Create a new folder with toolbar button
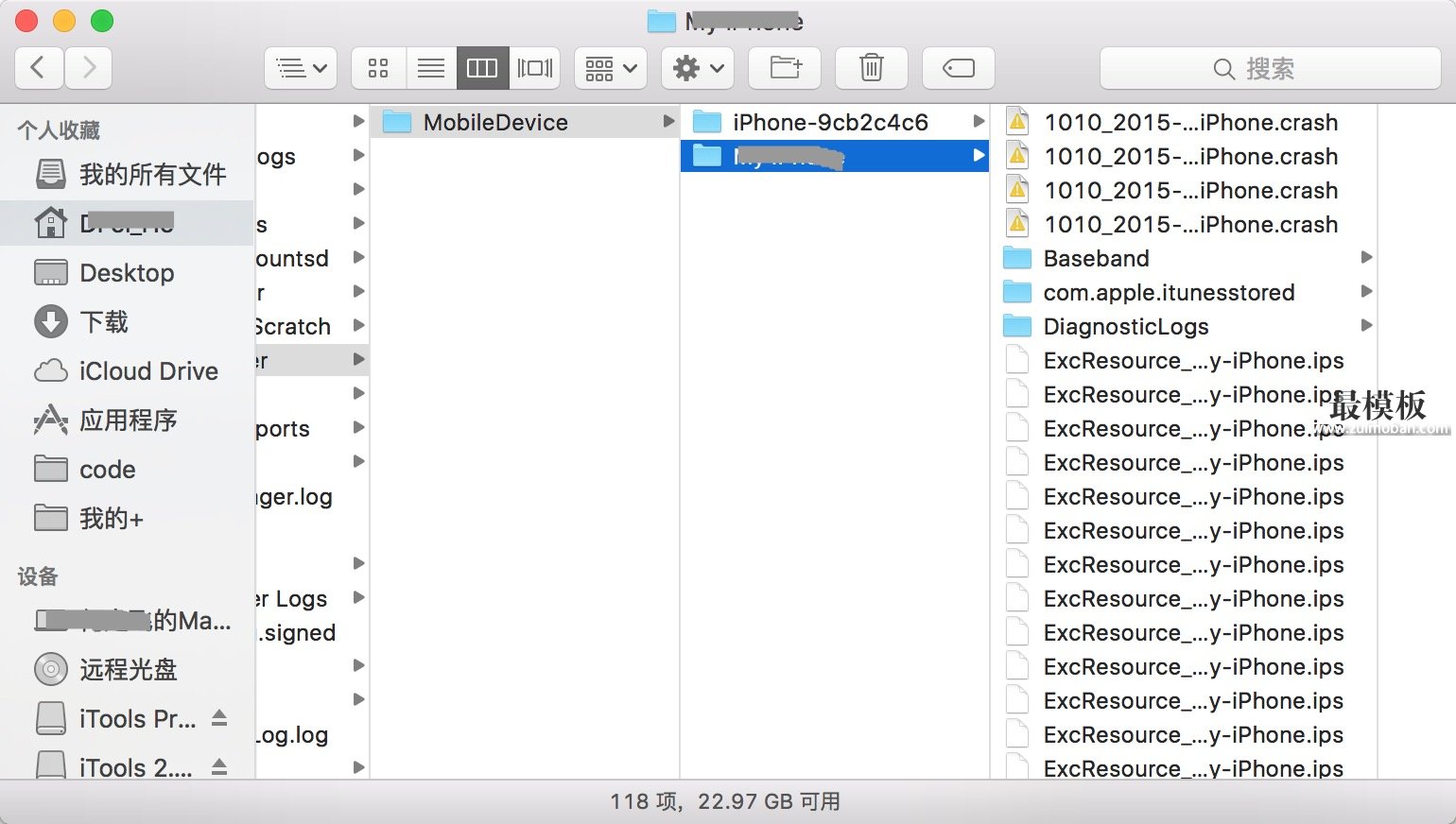Image resolution: width=1456 pixels, height=824 pixels. [x=785, y=68]
